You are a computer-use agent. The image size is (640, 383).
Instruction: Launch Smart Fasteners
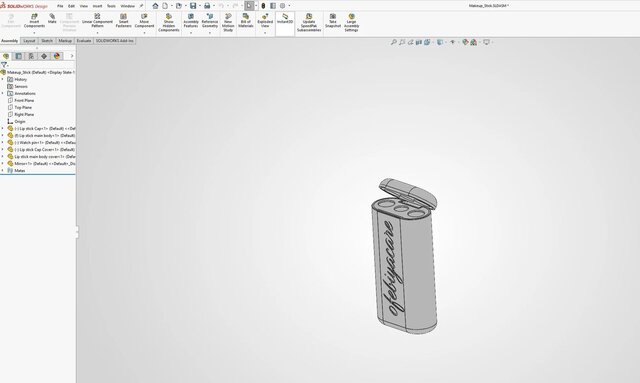(123, 21)
